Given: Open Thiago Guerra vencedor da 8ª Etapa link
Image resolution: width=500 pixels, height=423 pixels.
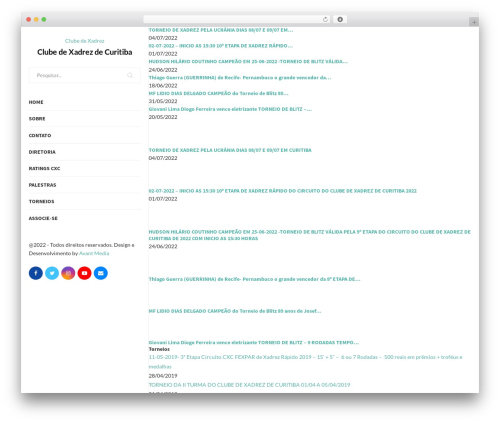Looking at the screenshot, I should [x=254, y=279].
